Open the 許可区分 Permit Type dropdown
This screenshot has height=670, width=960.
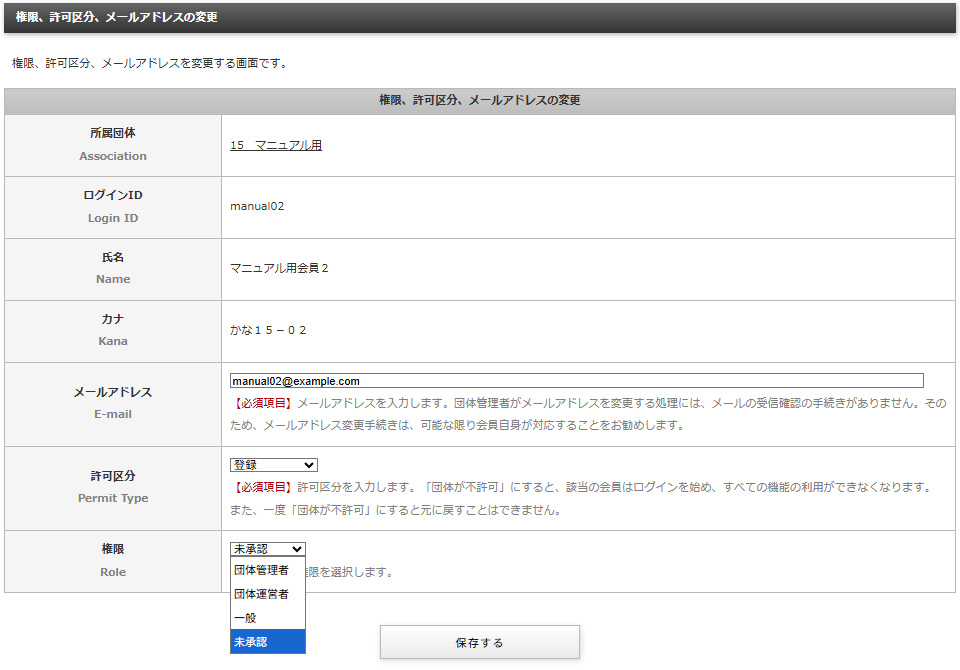point(272,464)
